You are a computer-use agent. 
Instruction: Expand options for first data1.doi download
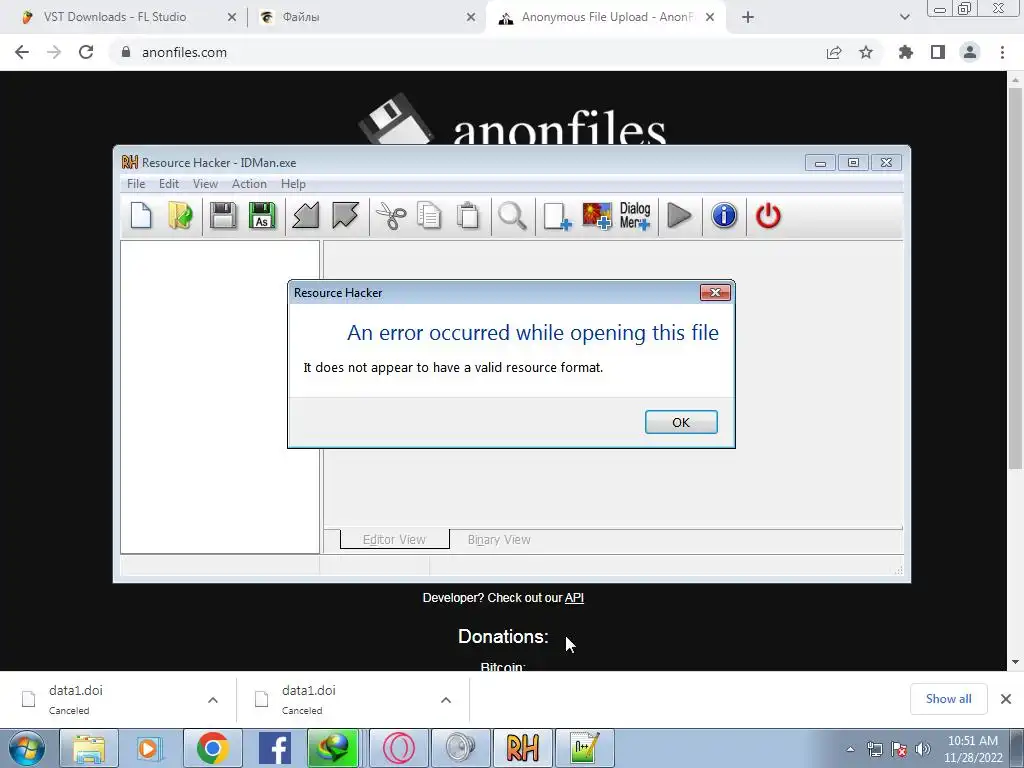click(213, 700)
